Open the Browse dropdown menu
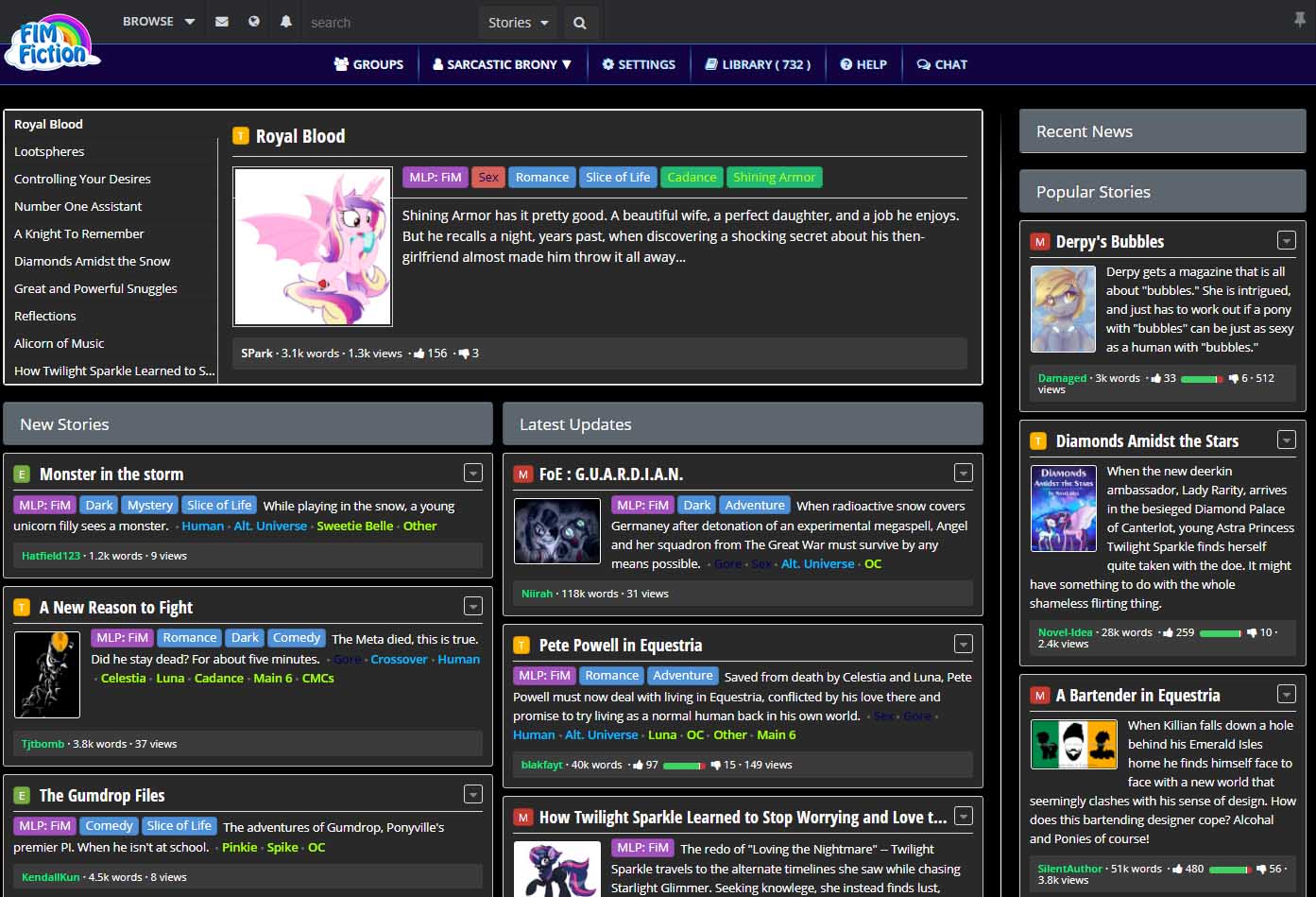 point(158,21)
